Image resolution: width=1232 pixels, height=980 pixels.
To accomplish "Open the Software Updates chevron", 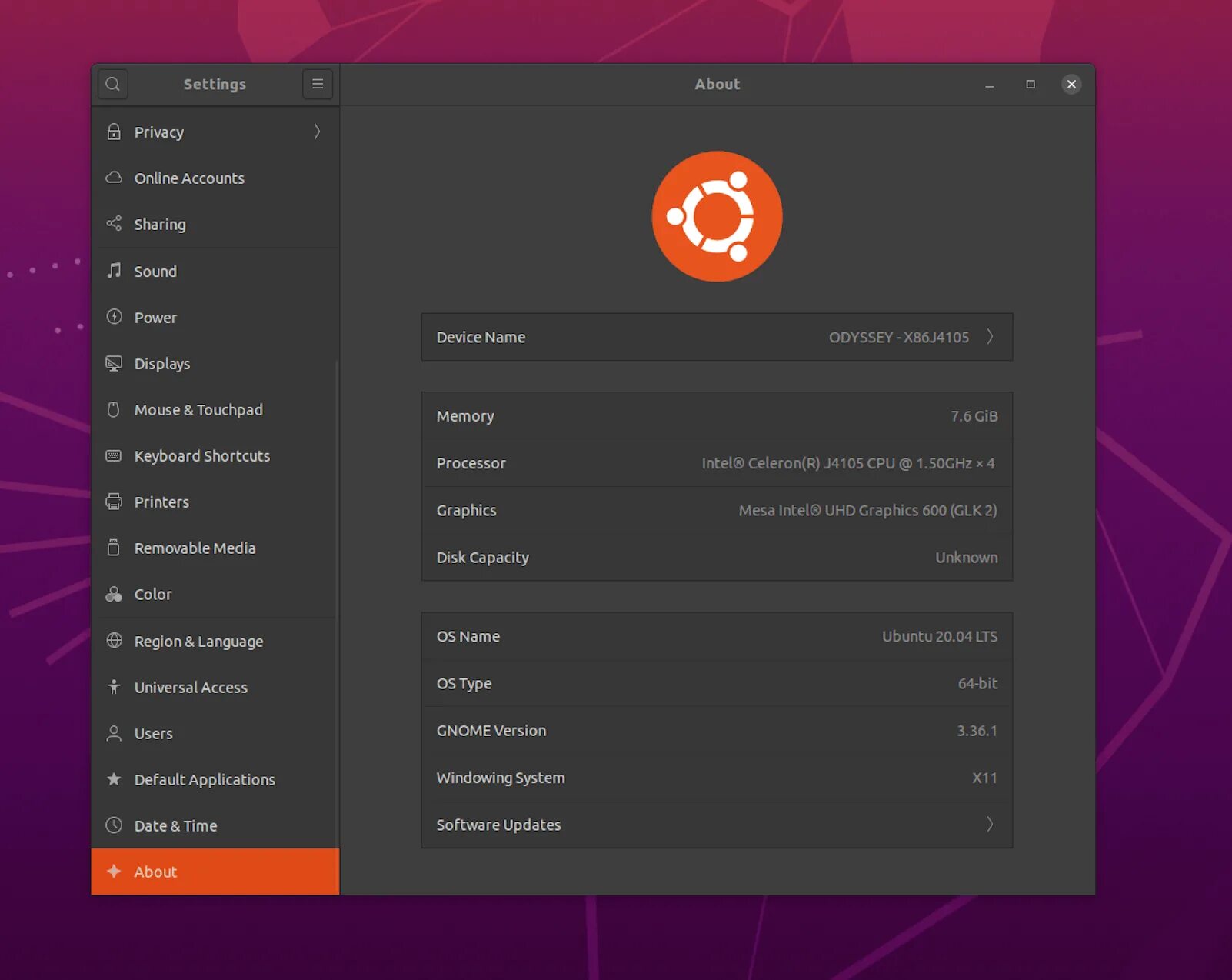I will 990,825.
